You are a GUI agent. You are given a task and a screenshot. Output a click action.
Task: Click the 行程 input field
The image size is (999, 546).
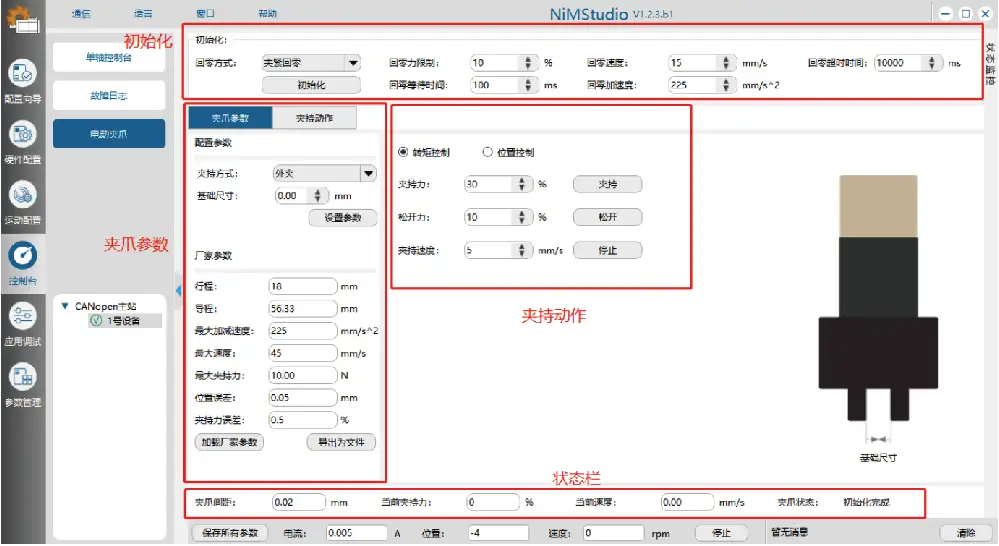click(x=303, y=287)
